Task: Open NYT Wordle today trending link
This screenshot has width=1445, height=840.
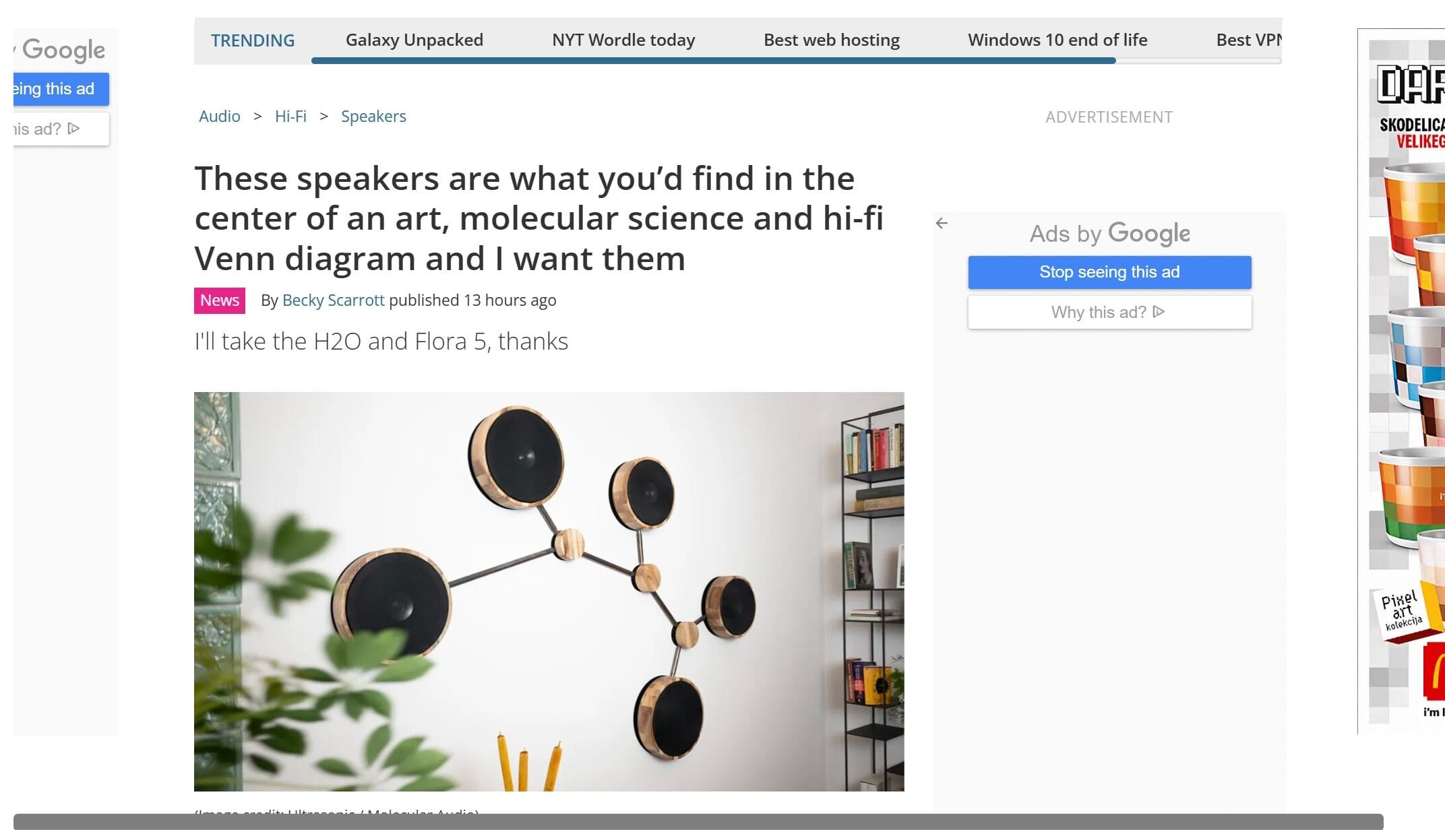Action: click(623, 40)
